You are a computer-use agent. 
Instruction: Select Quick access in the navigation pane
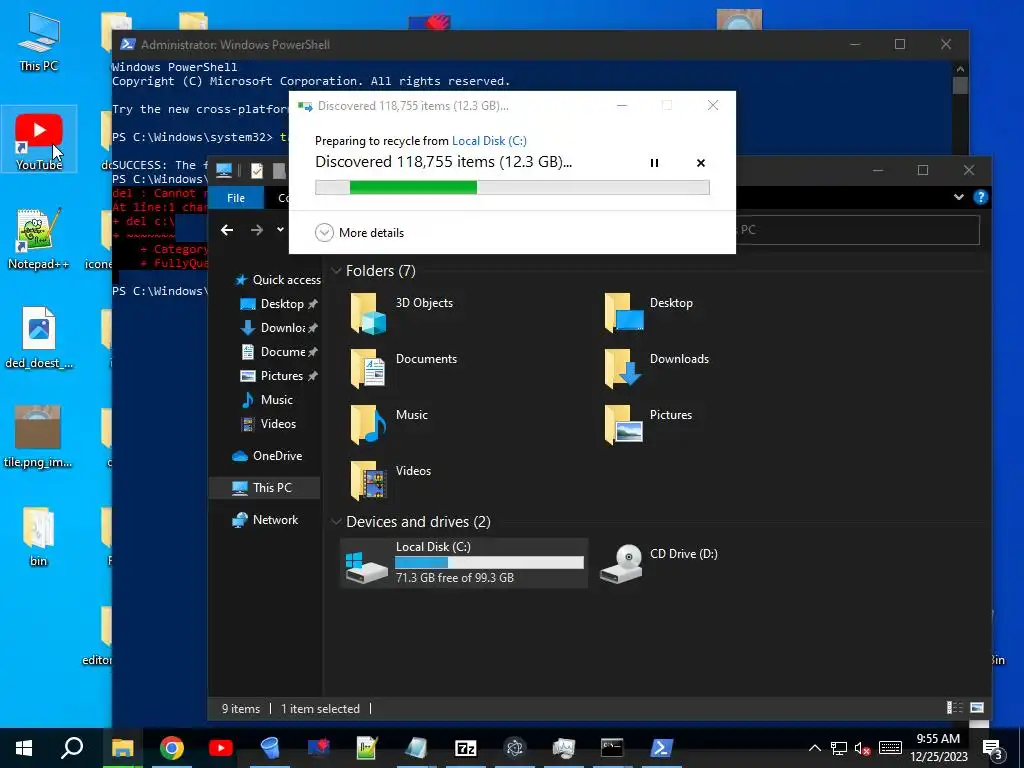click(x=278, y=280)
